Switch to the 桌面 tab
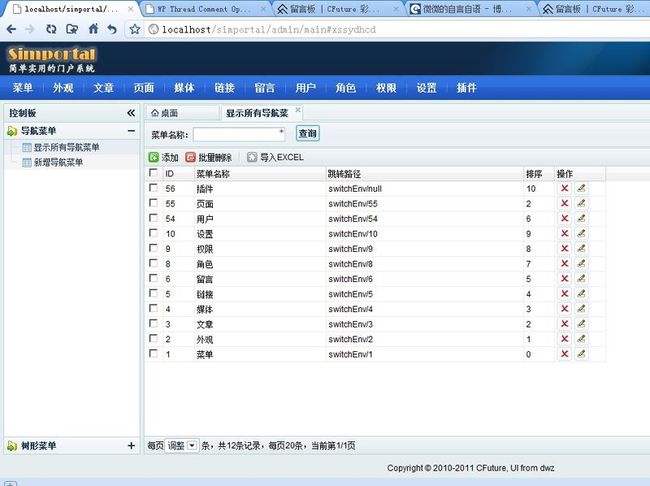 point(182,113)
